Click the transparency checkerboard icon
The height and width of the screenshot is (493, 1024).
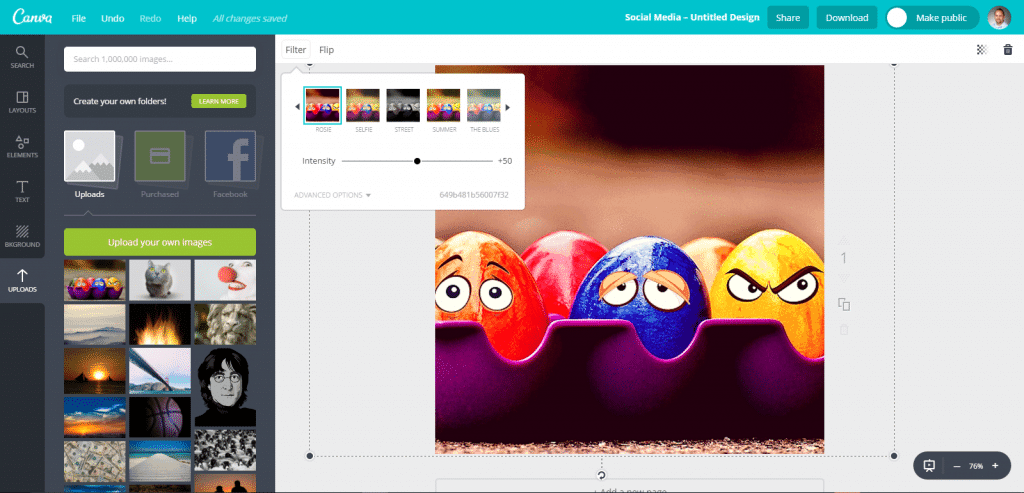(982, 50)
